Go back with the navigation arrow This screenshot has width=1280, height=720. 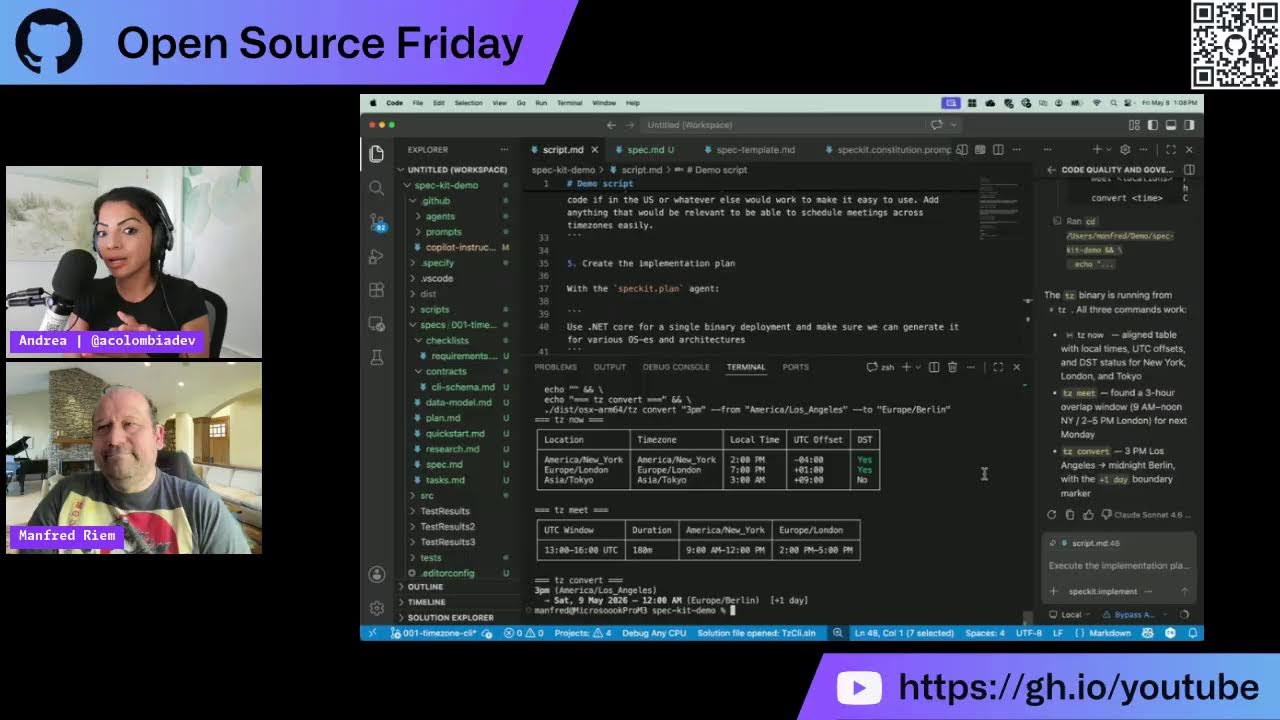pos(611,125)
